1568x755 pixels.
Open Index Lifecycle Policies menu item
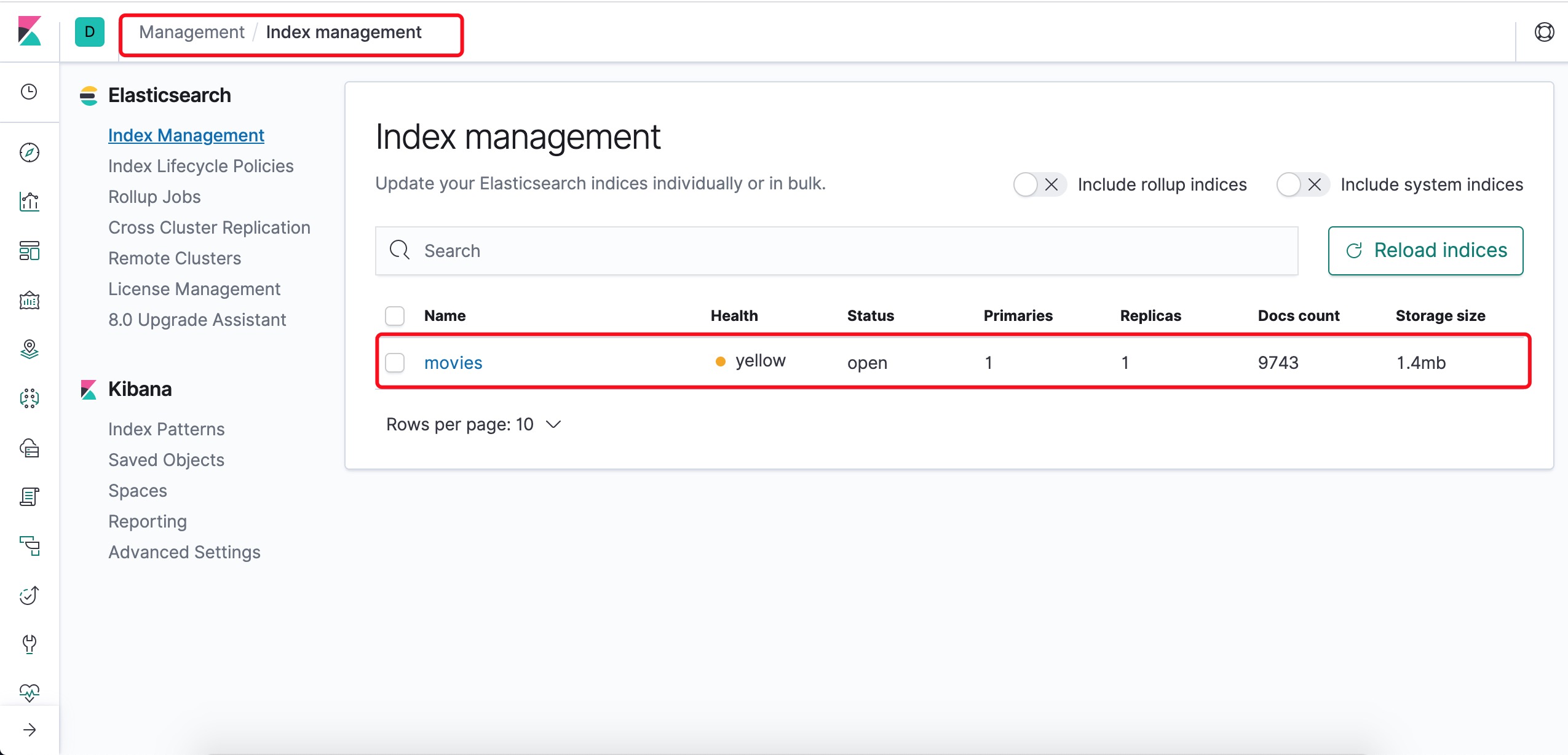click(200, 166)
